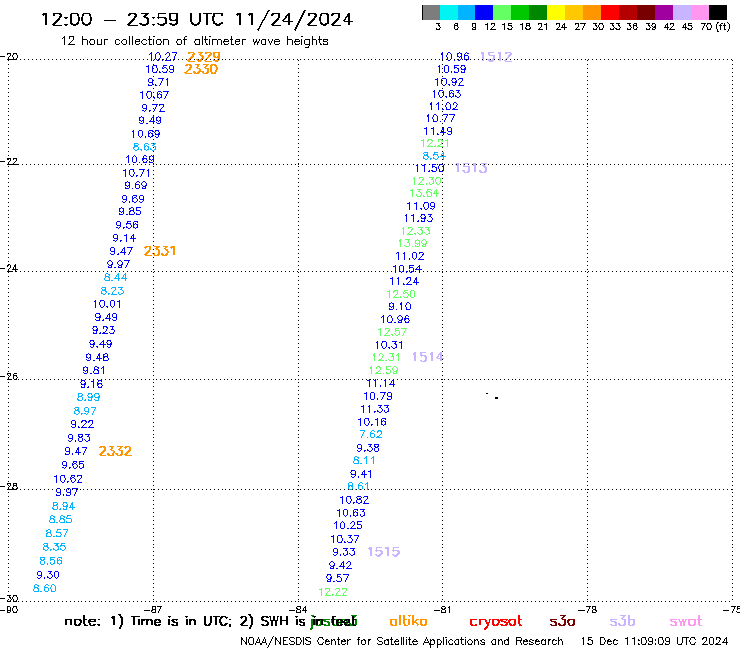The width and height of the screenshot is (740, 650).
Task: Click the 12.50 wave height value
Action: click(x=401, y=294)
